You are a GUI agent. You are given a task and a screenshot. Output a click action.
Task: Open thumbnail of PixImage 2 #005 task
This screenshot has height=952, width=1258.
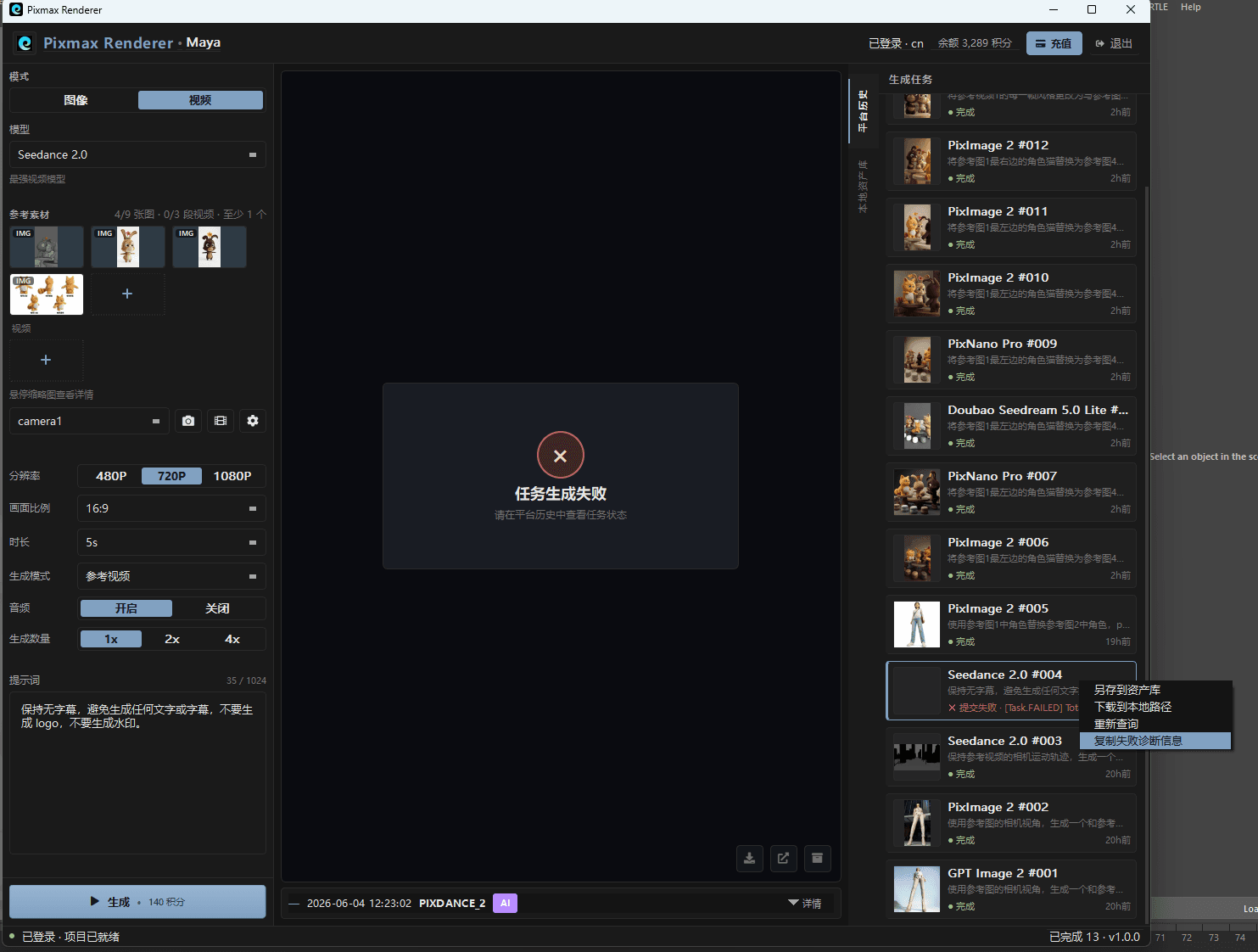click(x=917, y=624)
